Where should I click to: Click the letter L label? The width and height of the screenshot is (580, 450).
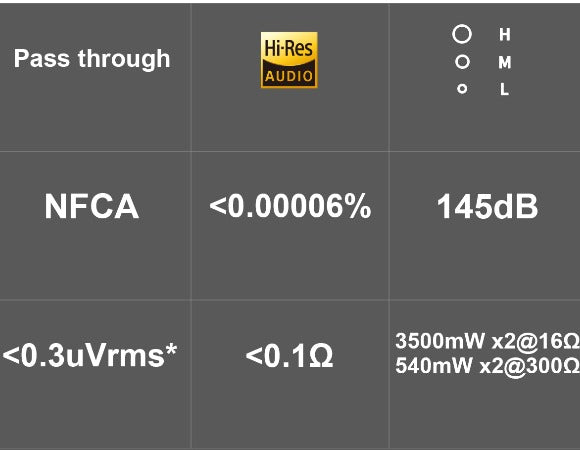click(505, 89)
